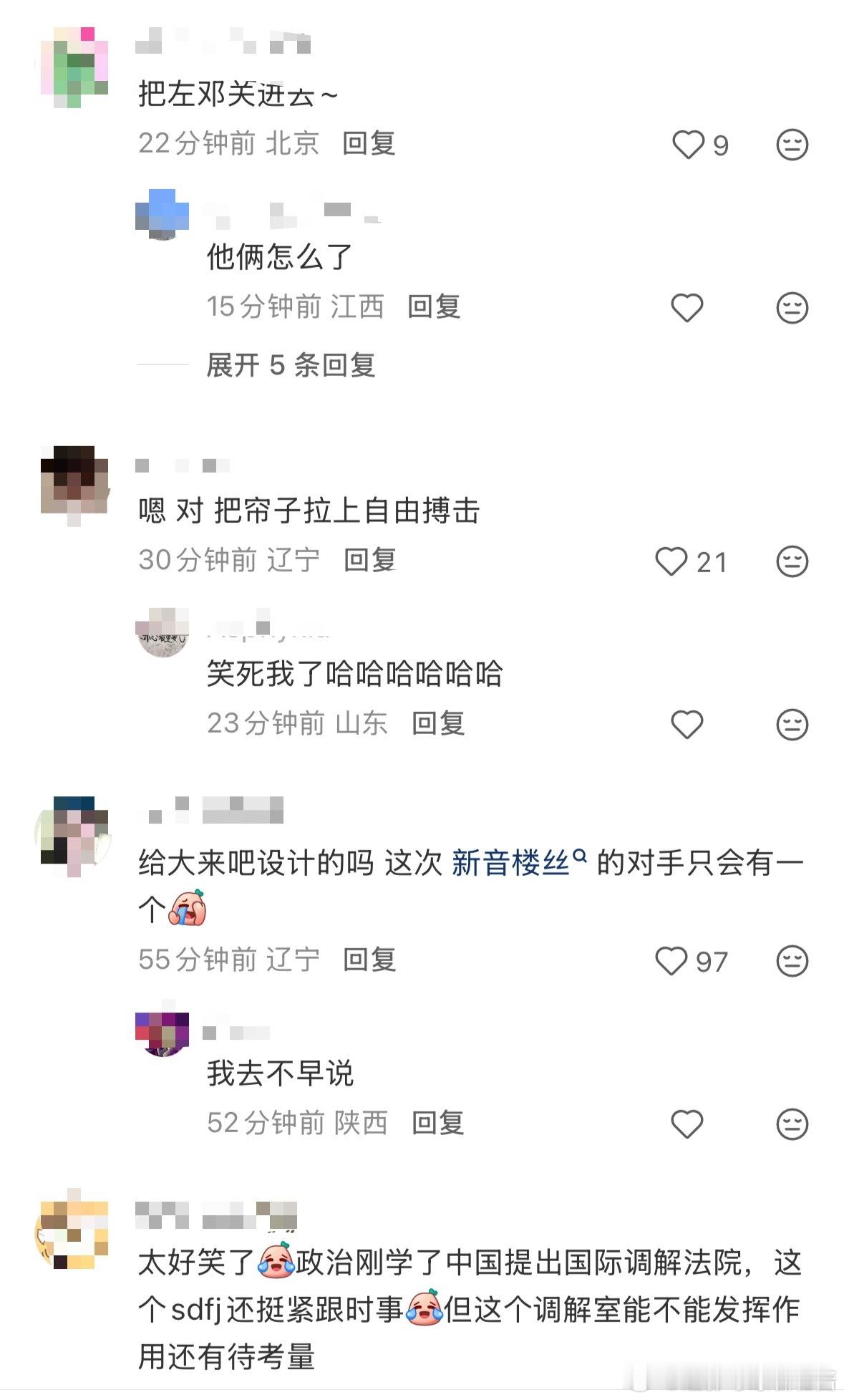Screen dimensions: 844x1400
Task: Like the 把帘子拉上自由搏击 comment
Action: [x=671, y=561]
